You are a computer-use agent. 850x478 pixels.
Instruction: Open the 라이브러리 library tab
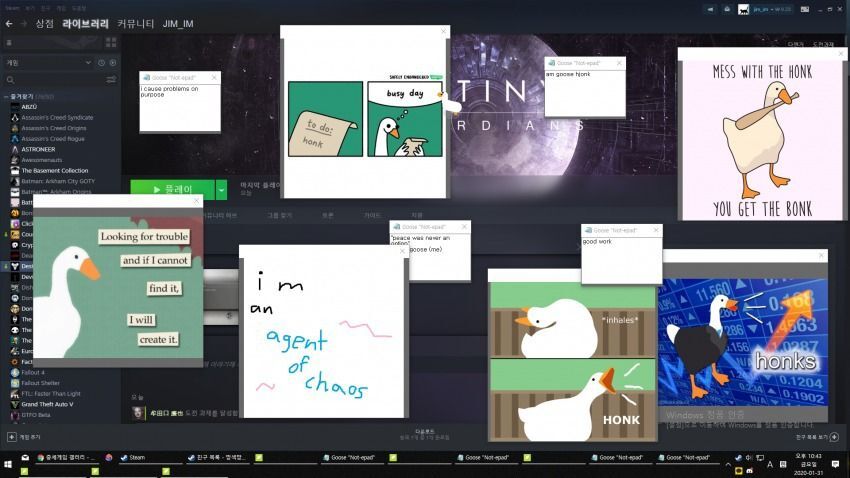[x=85, y=24]
